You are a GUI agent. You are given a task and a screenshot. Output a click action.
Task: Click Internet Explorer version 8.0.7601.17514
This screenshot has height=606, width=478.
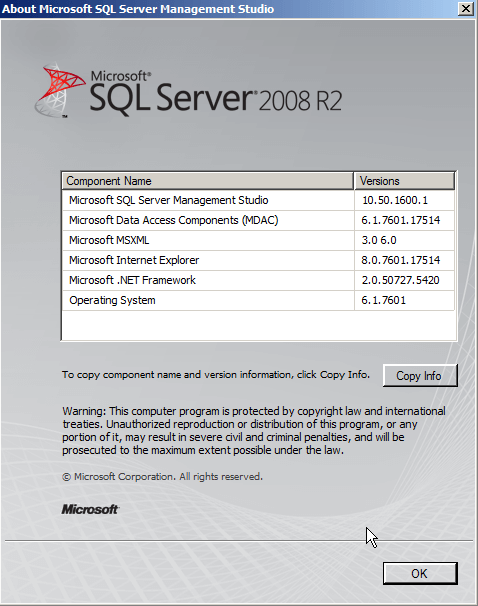[401, 260]
